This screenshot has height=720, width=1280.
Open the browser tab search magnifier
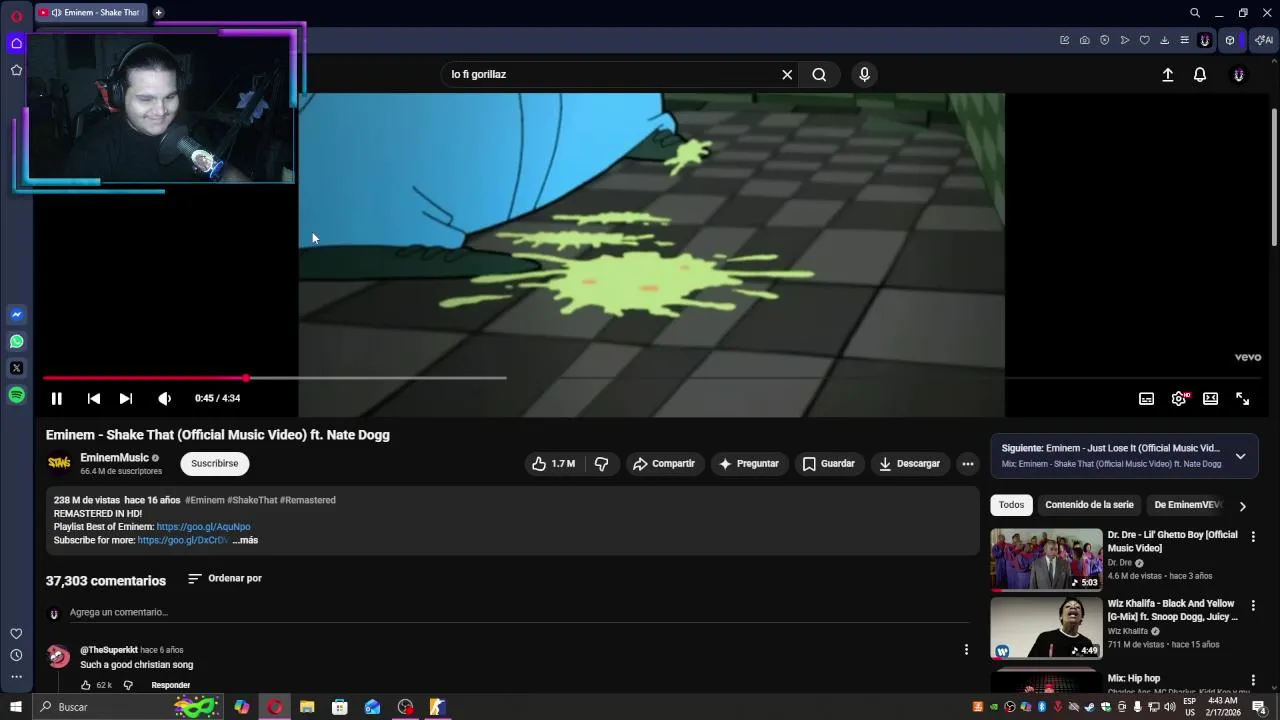point(1195,12)
